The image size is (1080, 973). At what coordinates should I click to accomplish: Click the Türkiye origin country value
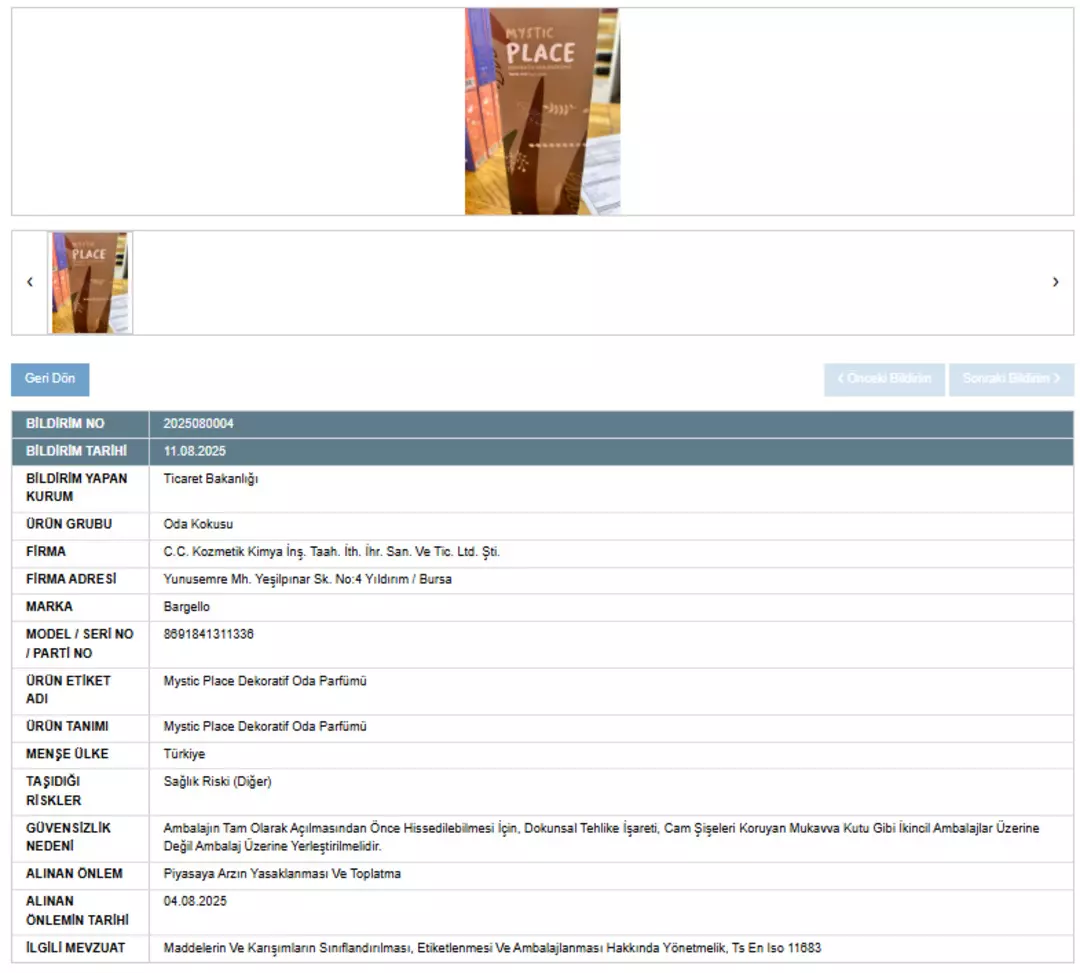184,754
